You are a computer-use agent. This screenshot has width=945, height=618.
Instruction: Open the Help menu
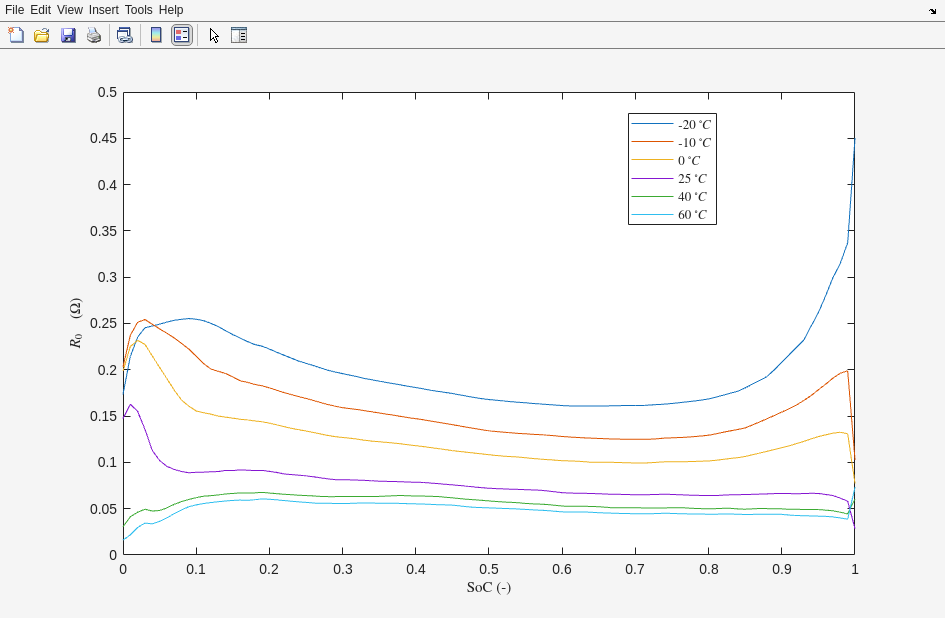click(x=171, y=10)
